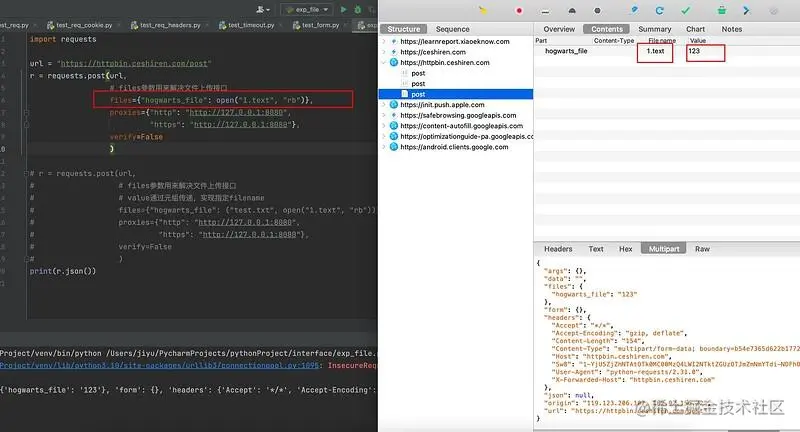Open the exp_file run configuration dropdown
This screenshot has height=432, width=800.
[307, 9]
